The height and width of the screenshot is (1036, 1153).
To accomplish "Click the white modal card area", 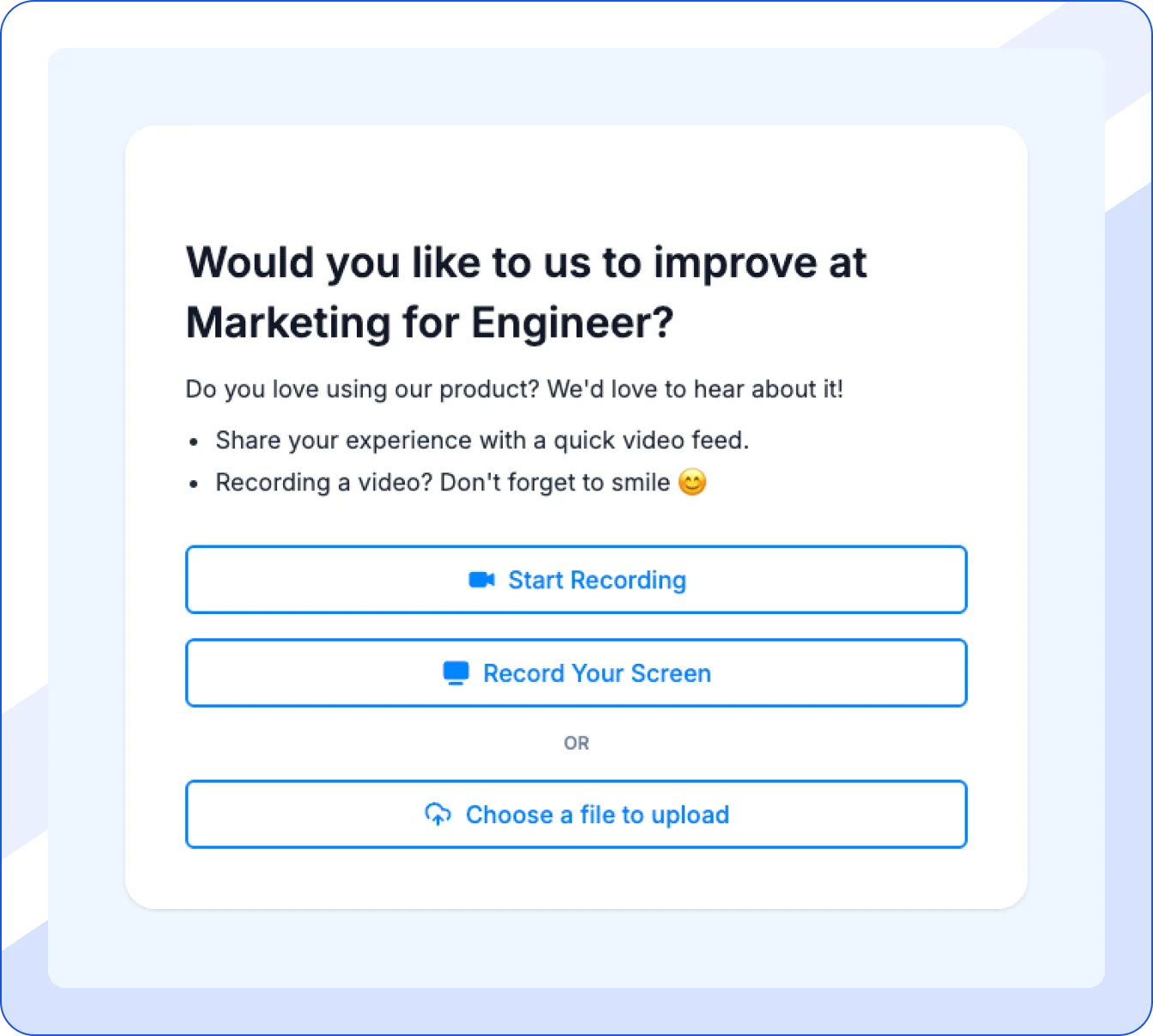I will [x=576, y=180].
